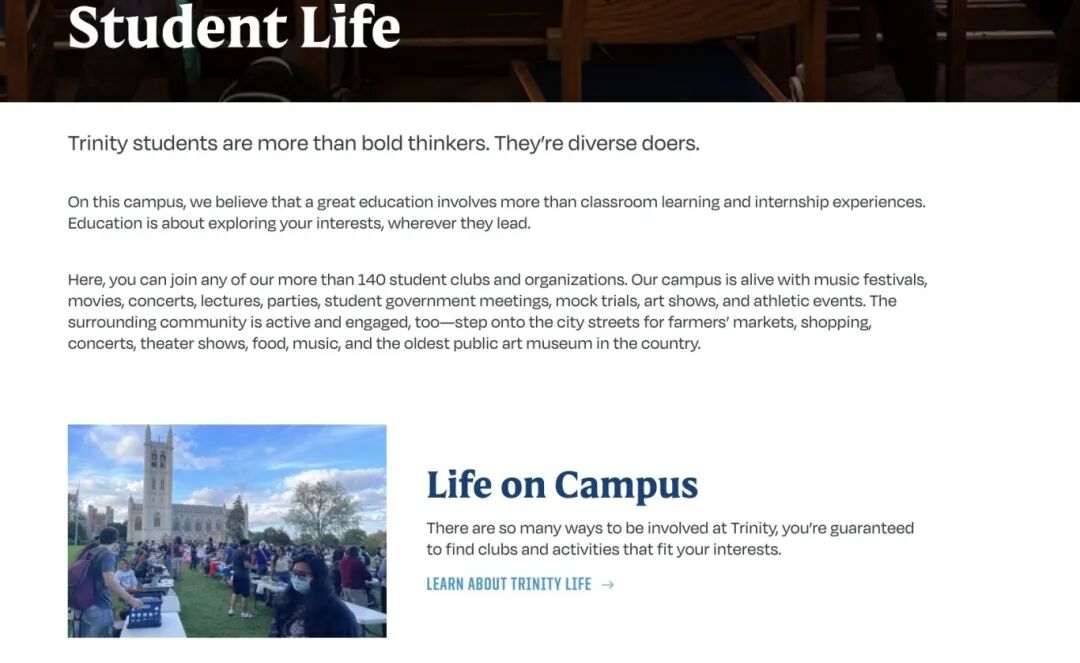This screenshot has height=663, width=1080.
Task: Click the arrow icon beside Learn About Trinity Life
Action: (608, 584)
